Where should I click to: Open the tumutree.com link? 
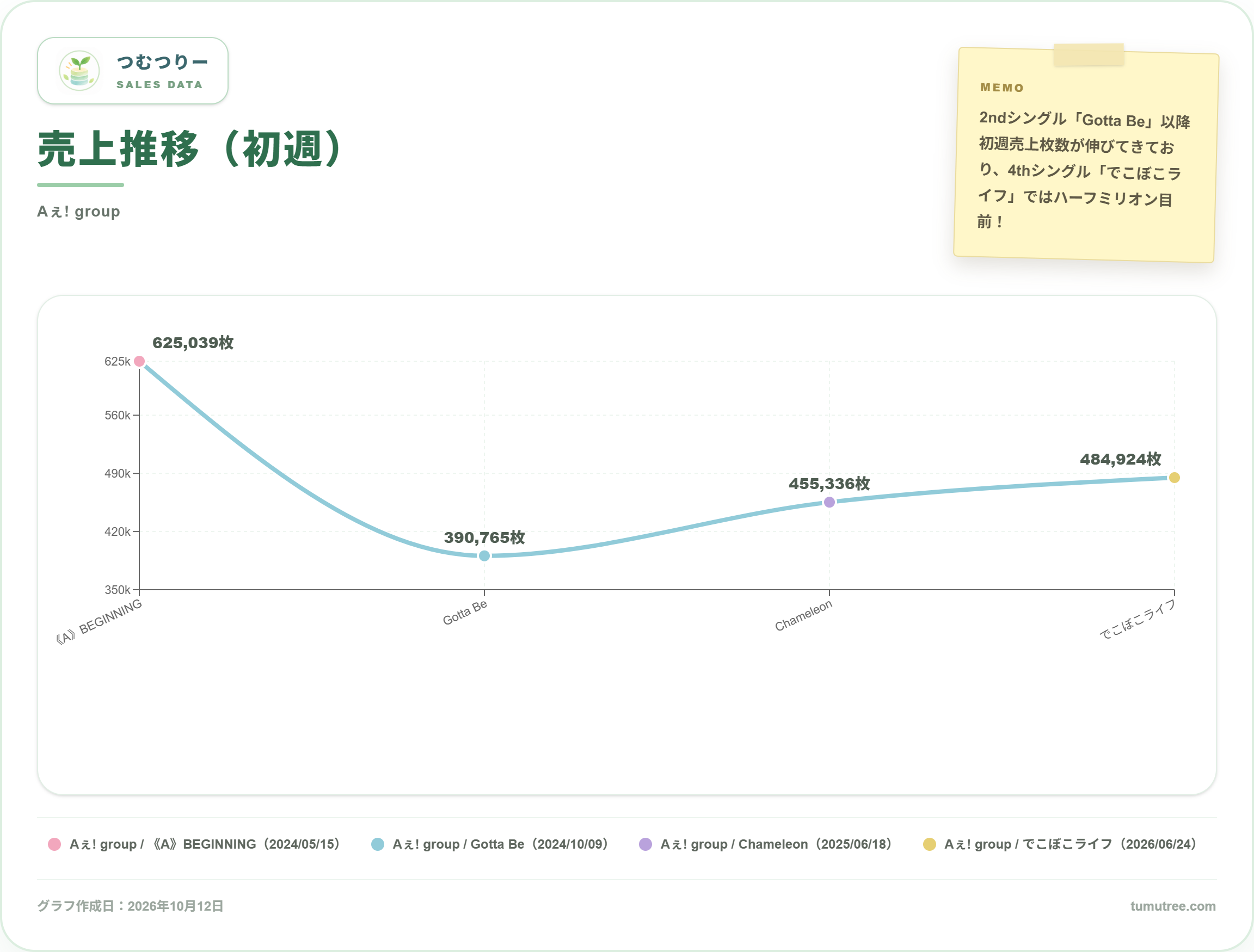[1172, 906]
